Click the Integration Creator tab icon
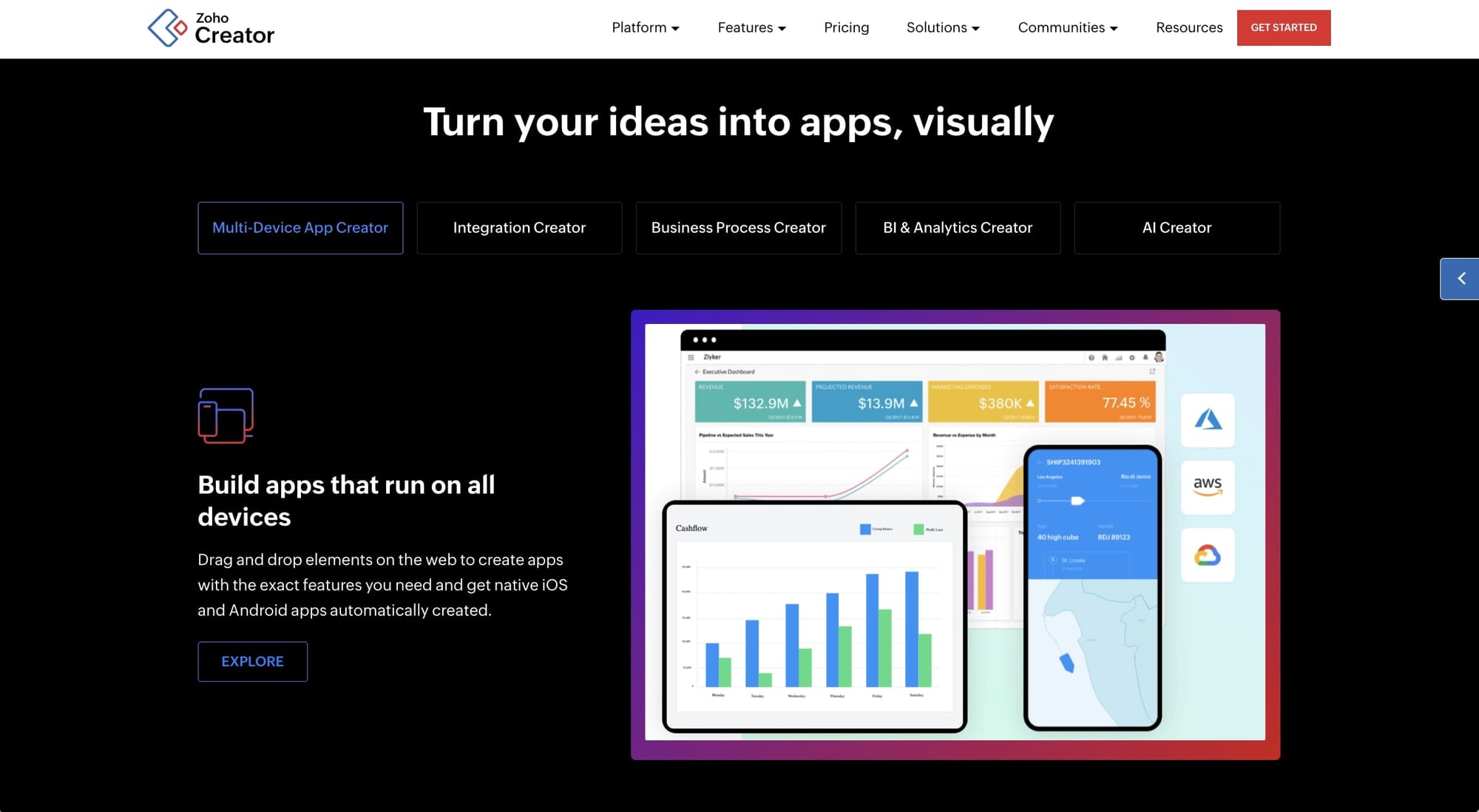Screen dimensions: 1479x812 (x=519, y=227)
